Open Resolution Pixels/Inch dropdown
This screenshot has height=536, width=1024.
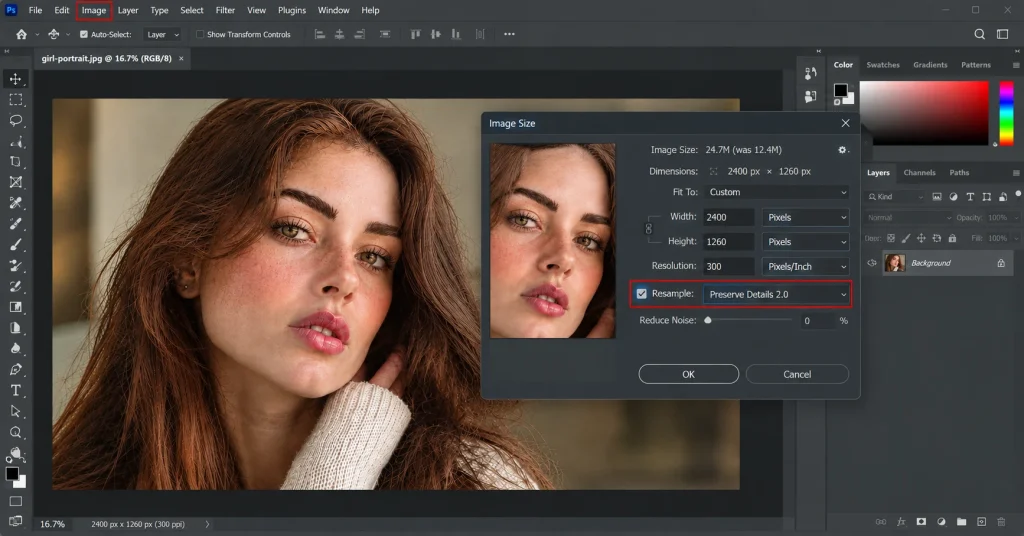click(x=806, y=266)
